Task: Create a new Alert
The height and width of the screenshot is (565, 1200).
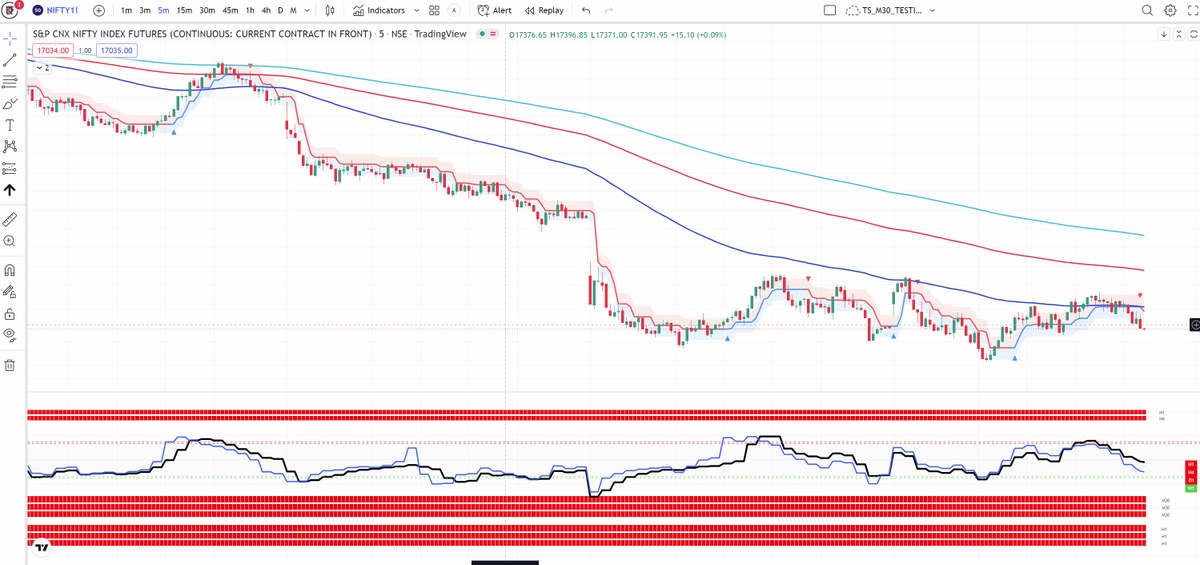Action: tap(494, 10)
